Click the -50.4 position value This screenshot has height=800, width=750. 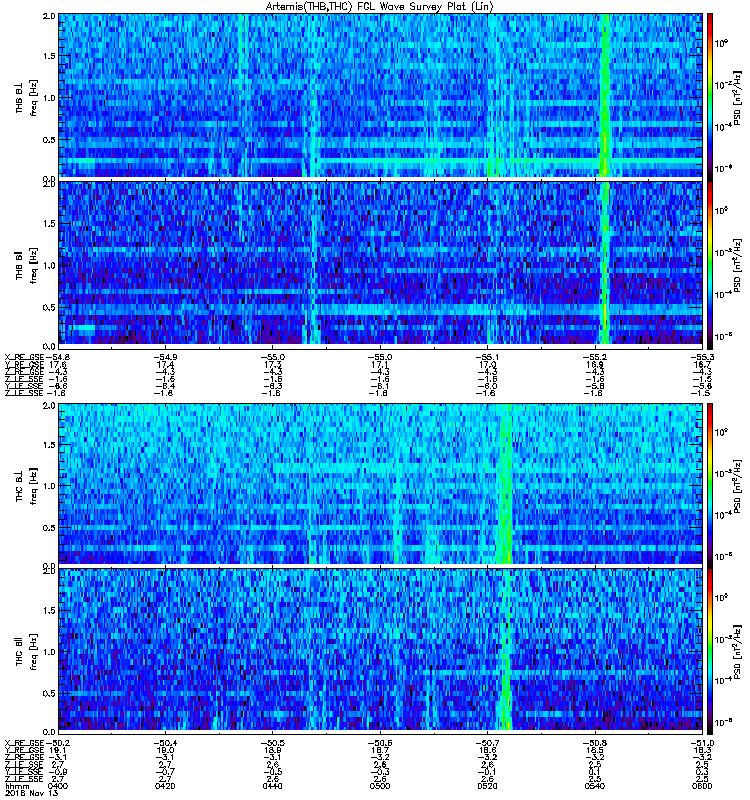click(165, 743)
